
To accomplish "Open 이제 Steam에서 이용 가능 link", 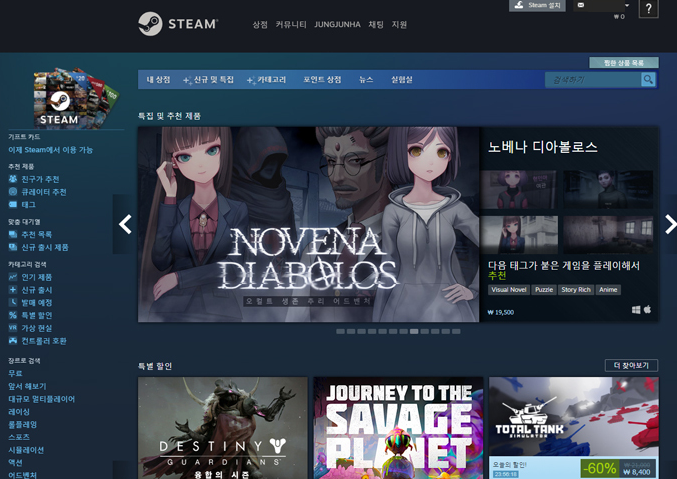I will [51, 150].
